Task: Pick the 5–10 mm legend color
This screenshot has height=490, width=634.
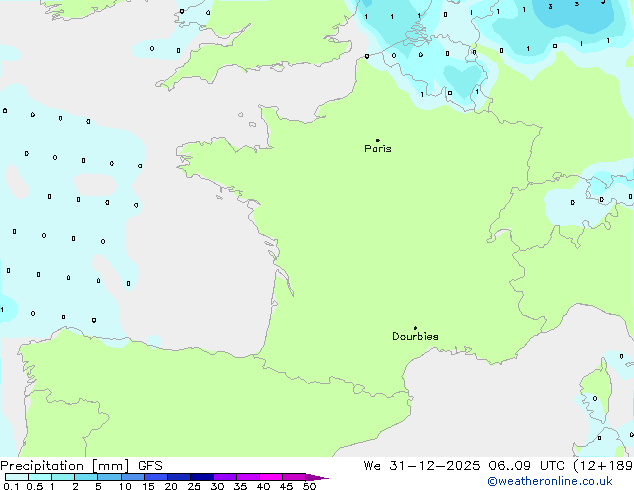Action: [109, 477]
